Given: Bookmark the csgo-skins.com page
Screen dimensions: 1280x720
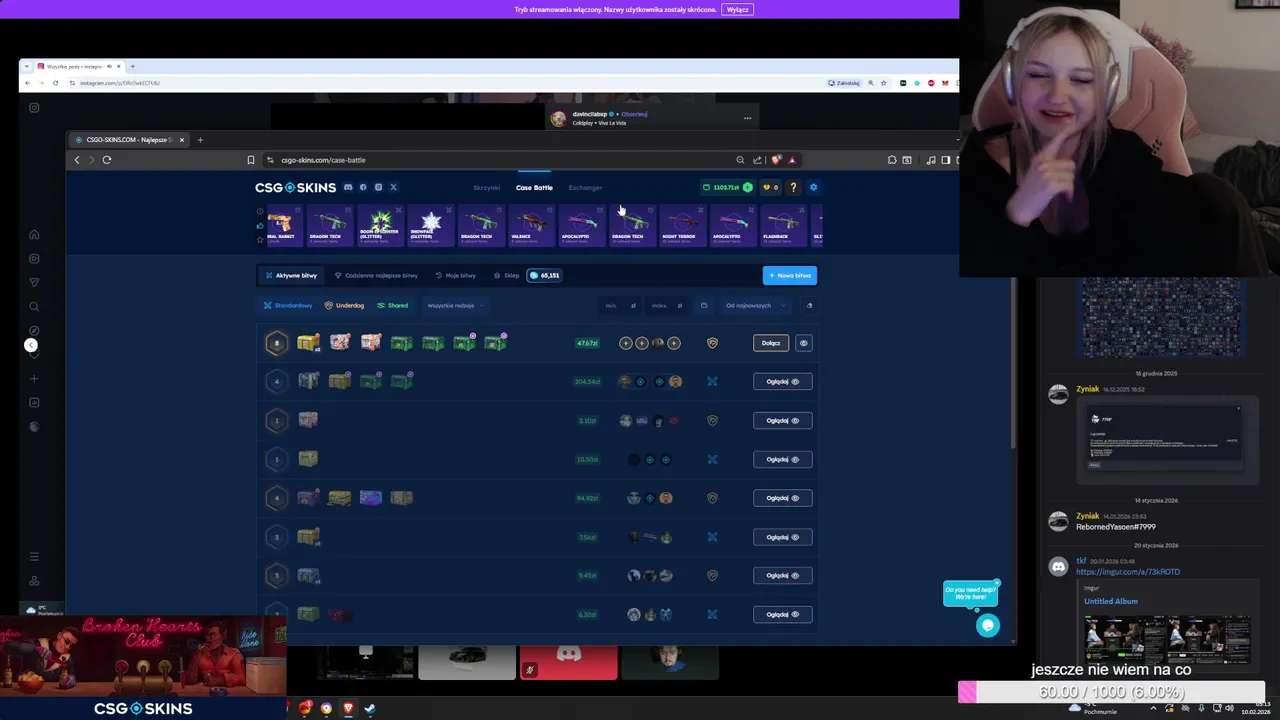Looking at the screenshot, I should click(251, 160).
